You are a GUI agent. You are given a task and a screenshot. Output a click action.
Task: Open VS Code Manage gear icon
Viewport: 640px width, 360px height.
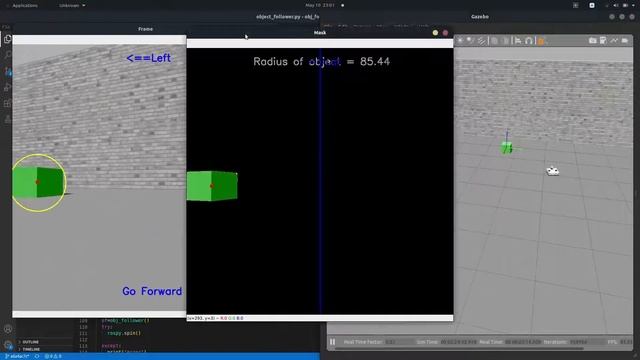coord(8,345)
